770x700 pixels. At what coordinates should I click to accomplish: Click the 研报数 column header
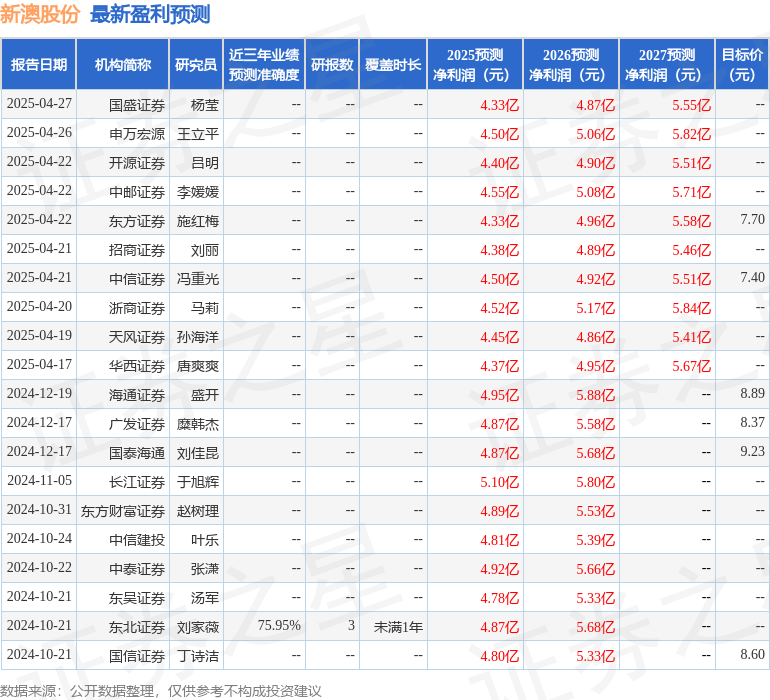pyautogui.click(x=332, y=65)
